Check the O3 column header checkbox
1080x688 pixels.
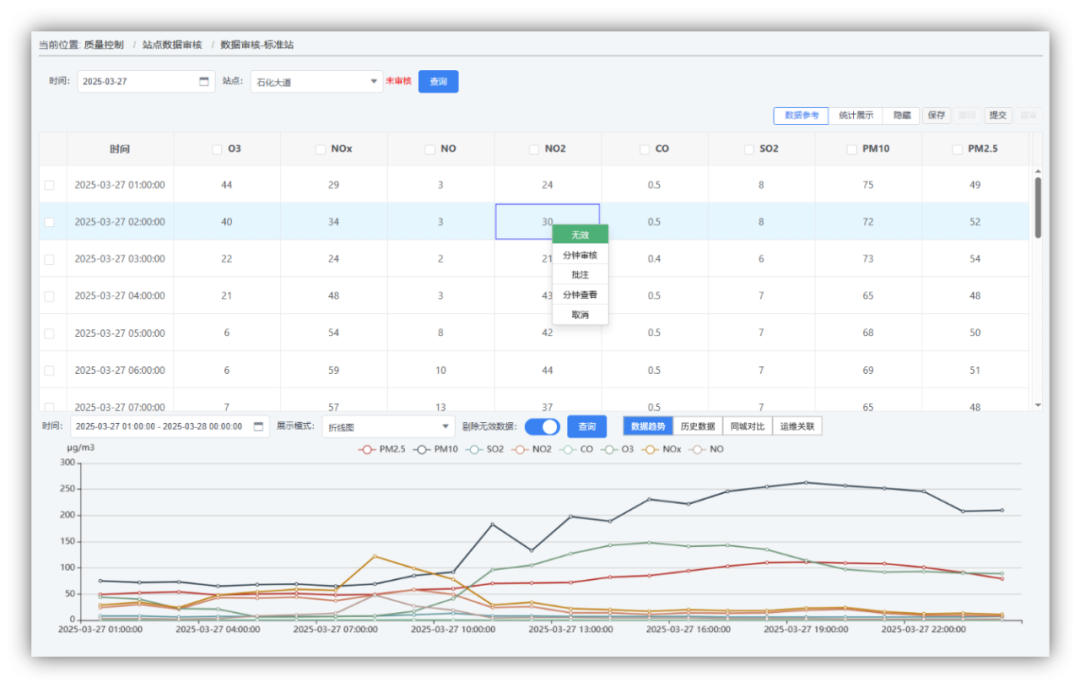click(217, 149)
